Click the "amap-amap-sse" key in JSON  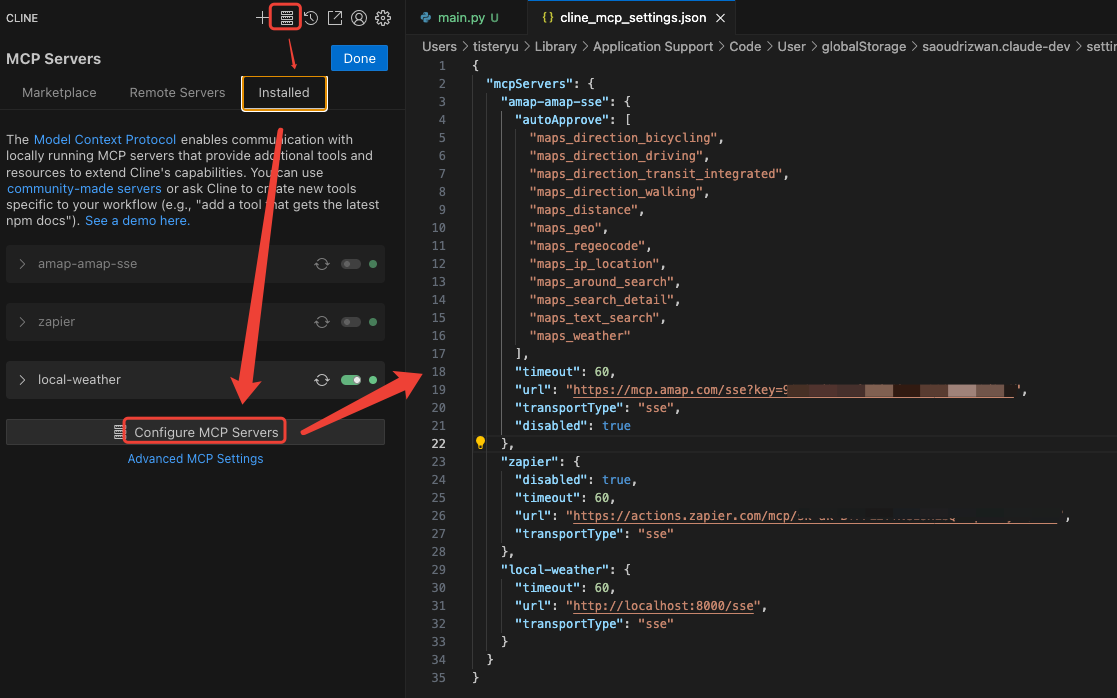pyautogui.click(x=555, y=101)
